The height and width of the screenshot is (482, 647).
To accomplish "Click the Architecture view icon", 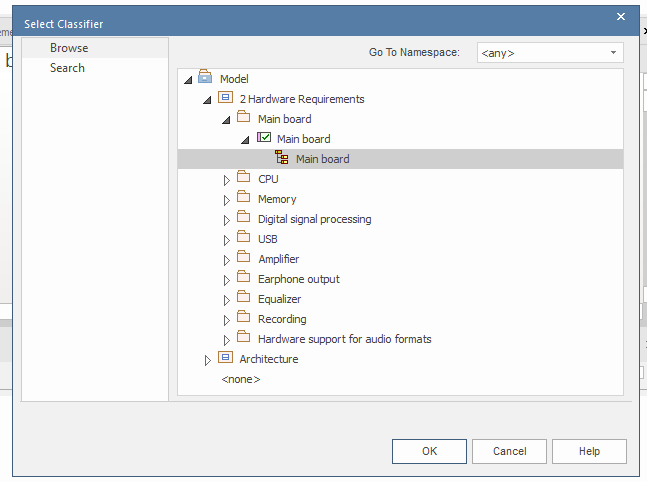I will 225,357.
